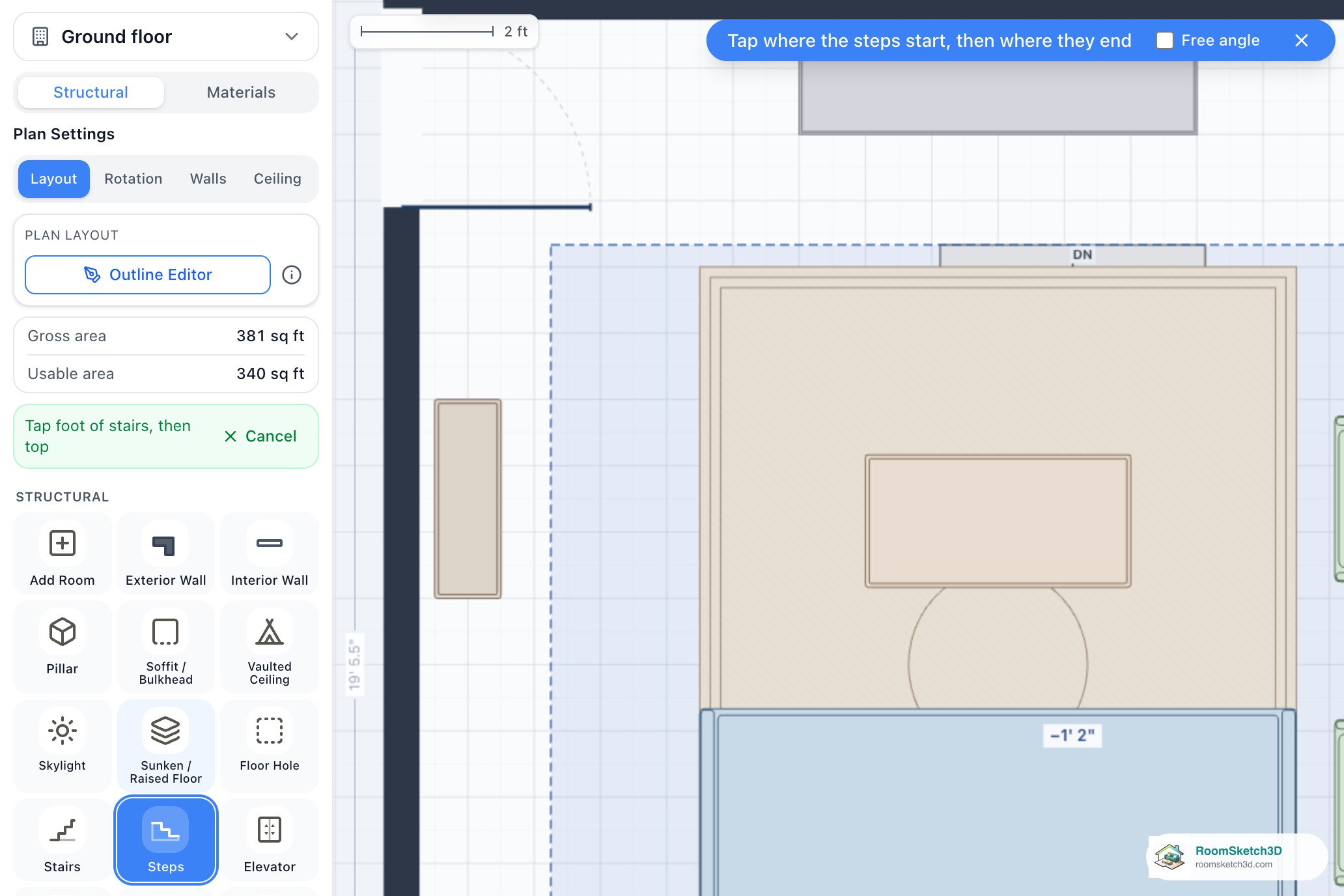Click the -1' 2" floor height label
Viewport: 1344px width, 896px height.
click(1072, 735)
